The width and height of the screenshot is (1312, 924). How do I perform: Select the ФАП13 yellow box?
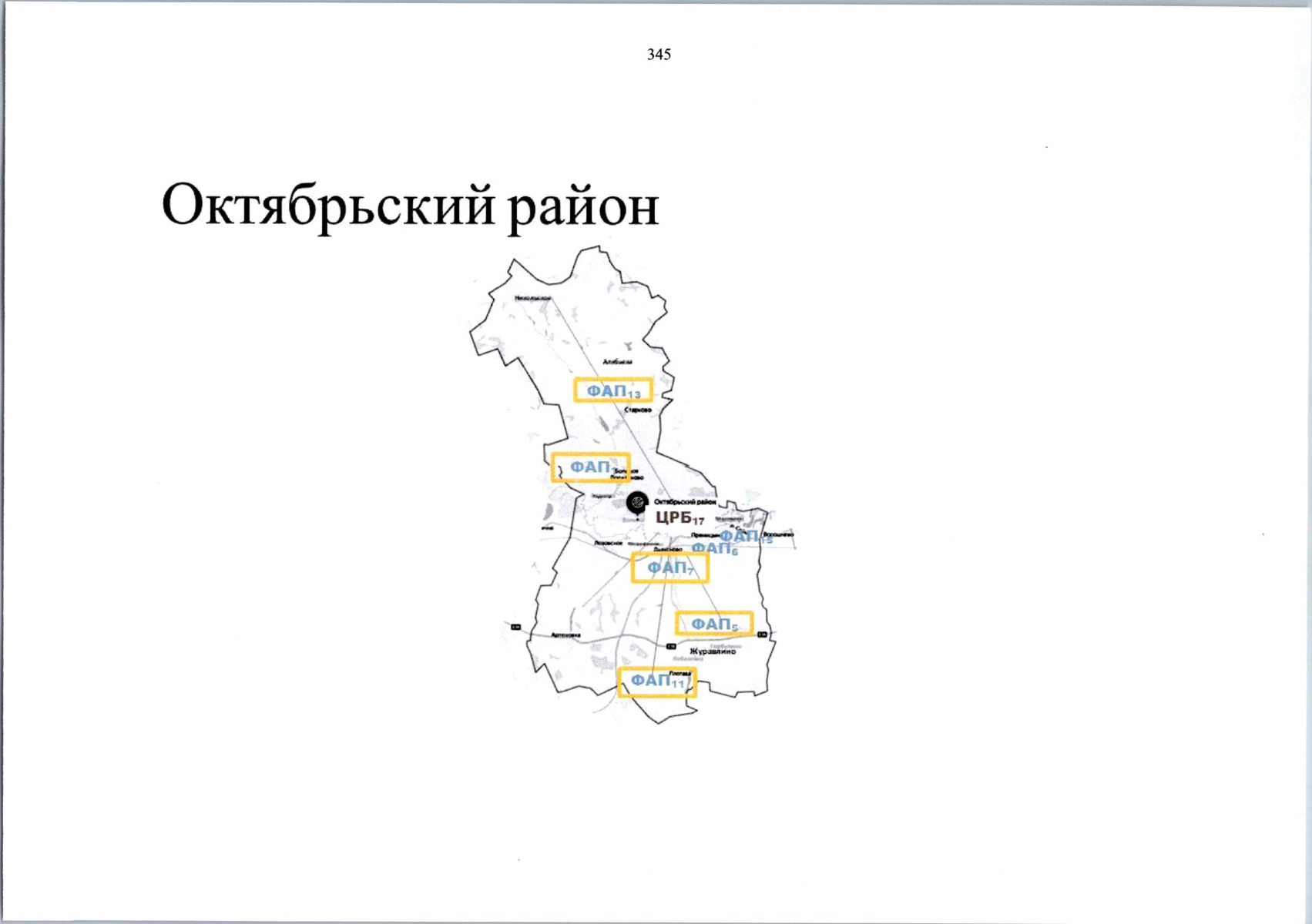coord(613,390)
